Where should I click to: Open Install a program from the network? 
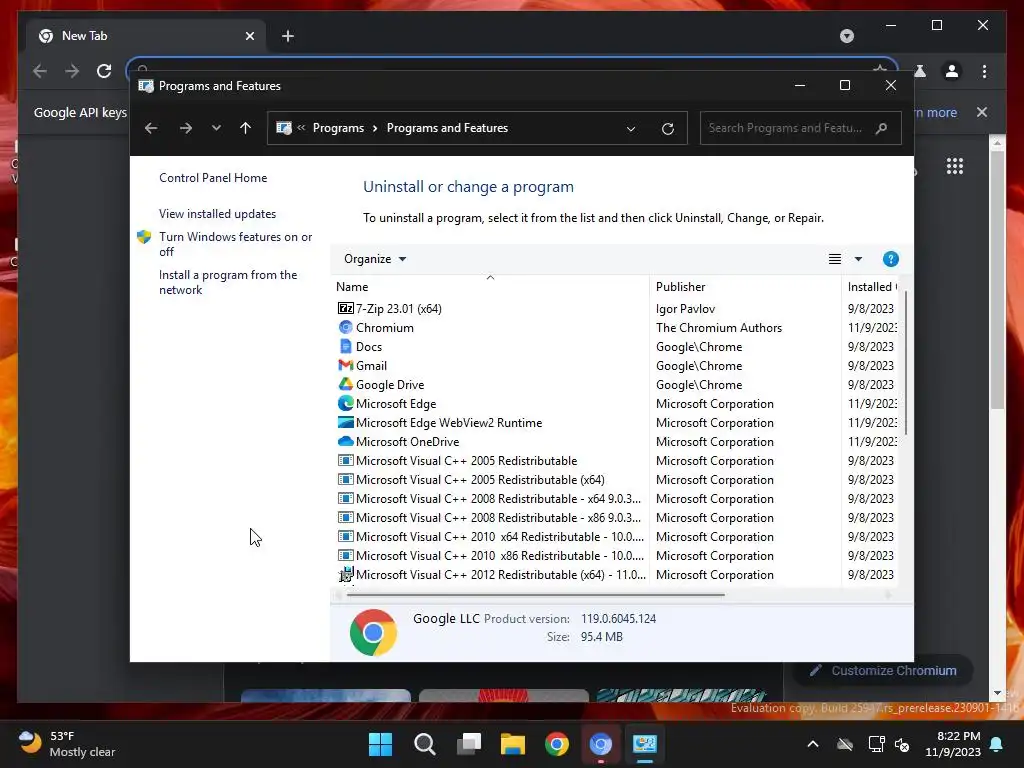(228, 282)
